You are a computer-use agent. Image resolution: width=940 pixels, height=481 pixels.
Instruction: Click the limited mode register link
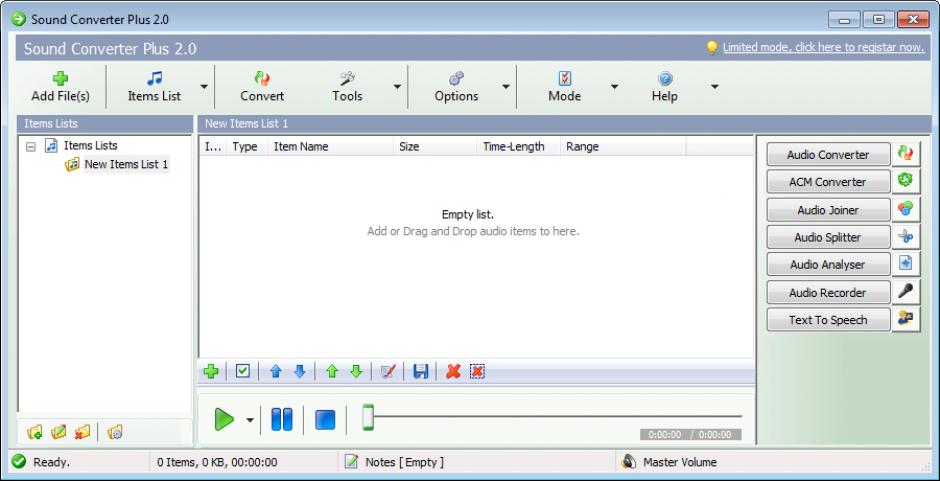pos(823,47)
